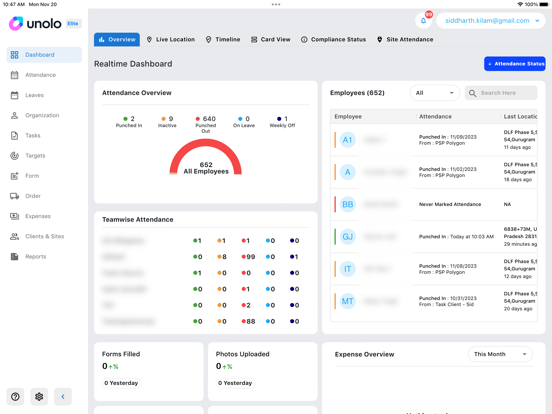This screenshot has width=552, height=414.
Task: Click the Employees (652) heading
Action: 357,93
